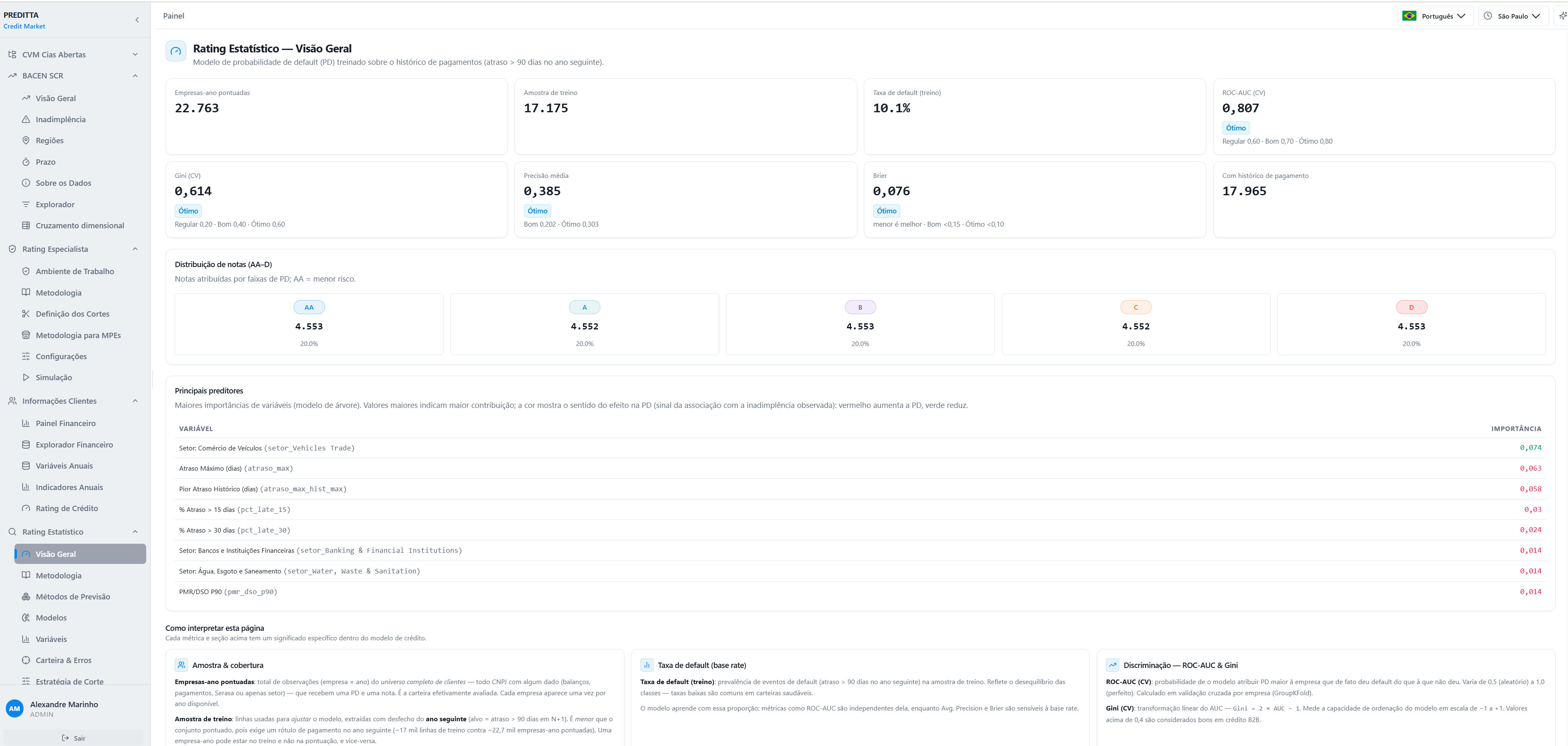
Task: Select the AA rating badge
Action: click(x=309, y=307)
